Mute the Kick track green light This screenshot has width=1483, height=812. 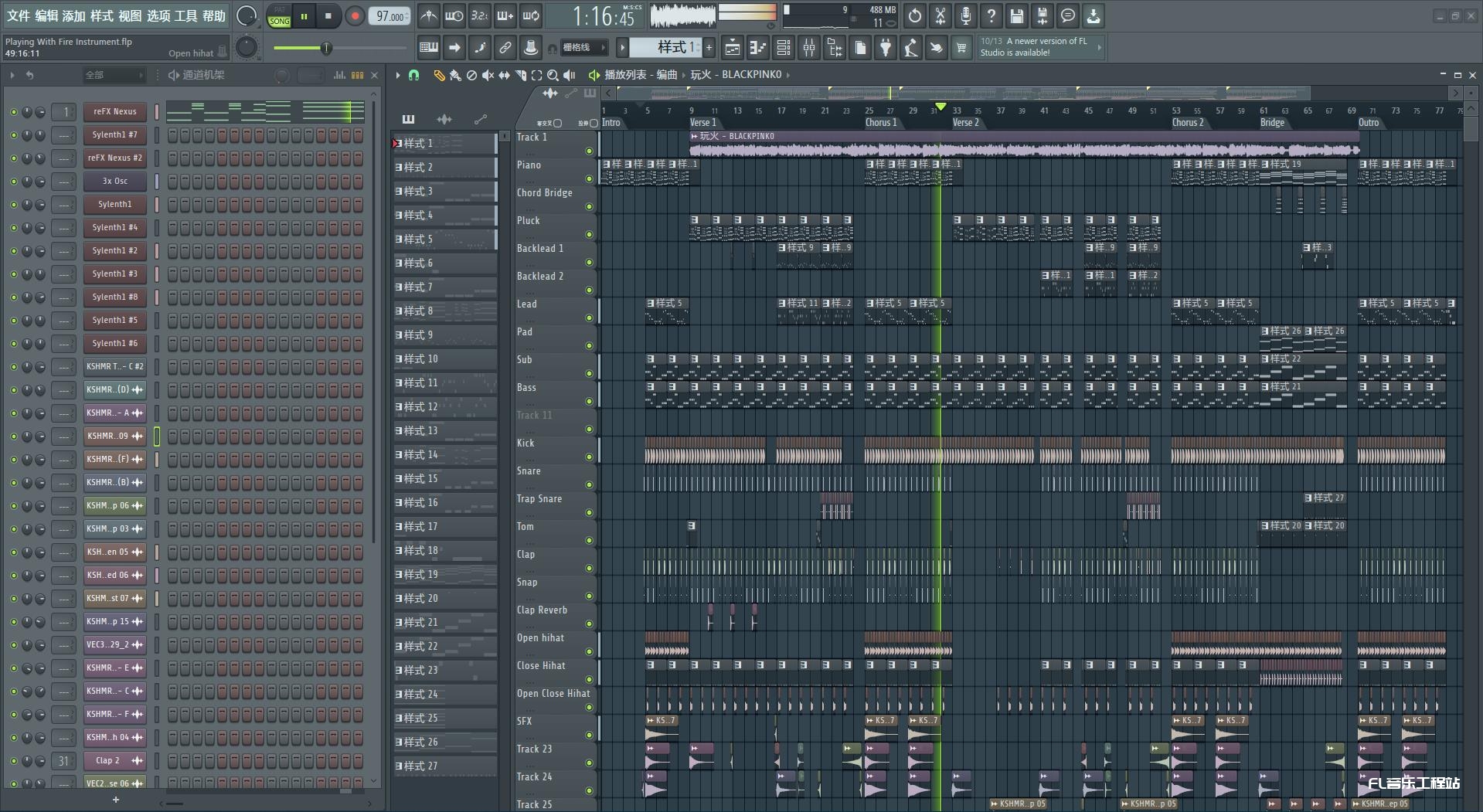click(x=589, y=457)
